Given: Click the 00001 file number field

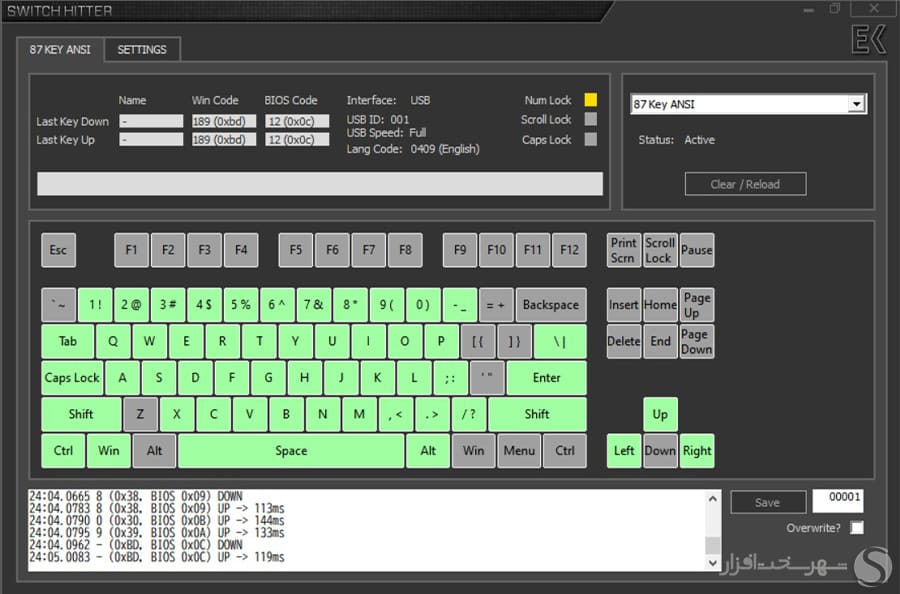Looking at the screenshot, I should [x=838, y=501].
